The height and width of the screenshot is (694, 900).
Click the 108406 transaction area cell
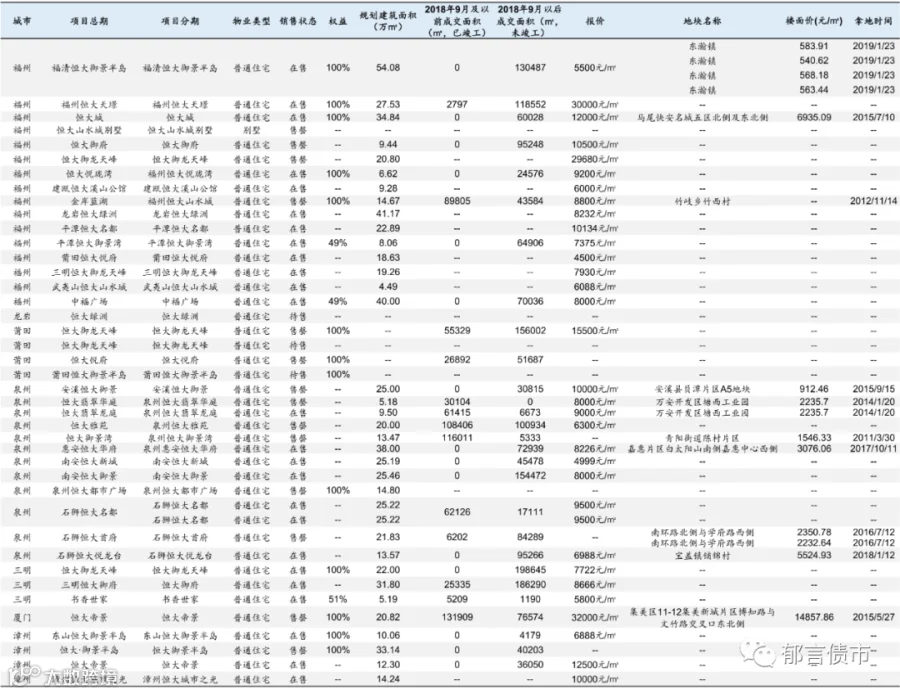pyautogui.click(x=457, y=425)
